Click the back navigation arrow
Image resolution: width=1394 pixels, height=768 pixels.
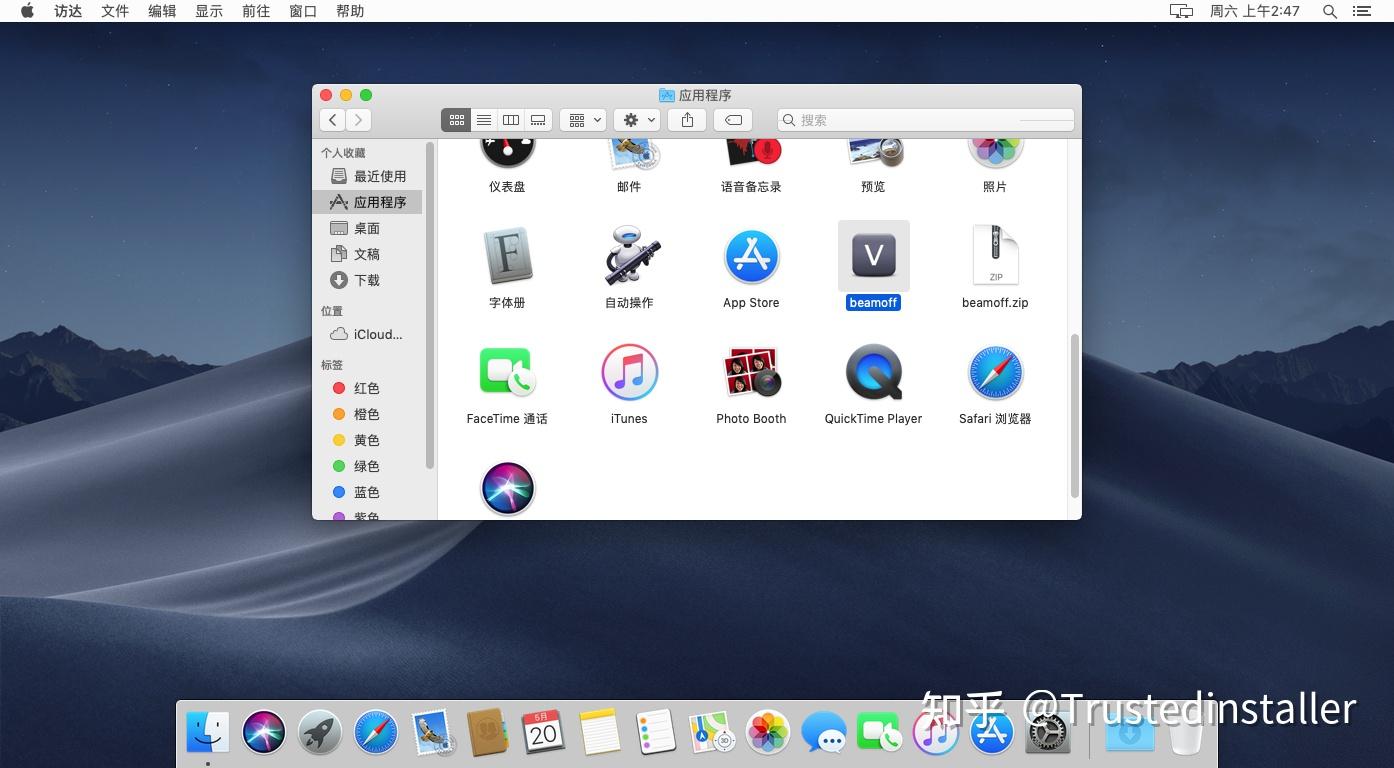(x=332, y=119)
